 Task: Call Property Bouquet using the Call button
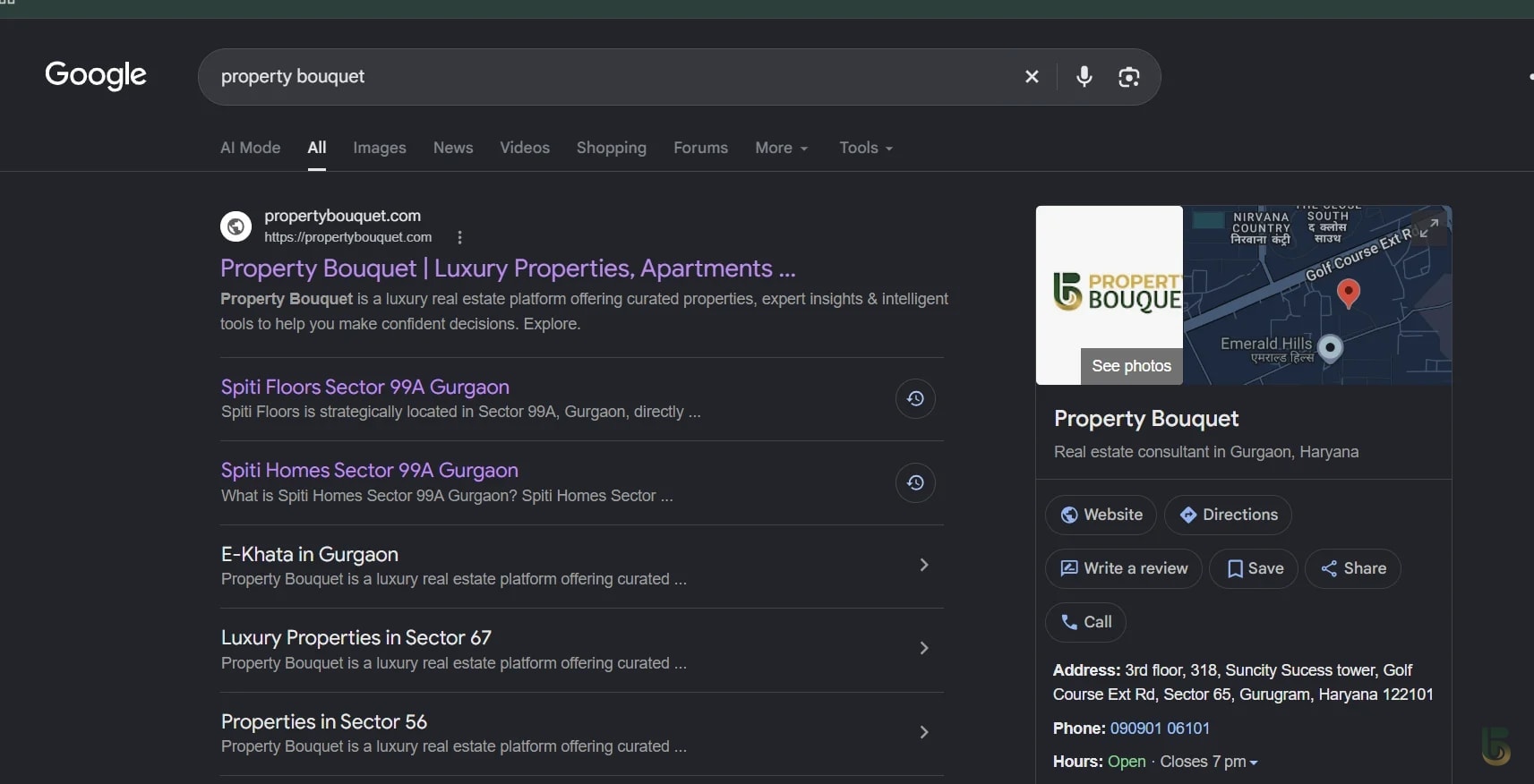pos(1085,622)
